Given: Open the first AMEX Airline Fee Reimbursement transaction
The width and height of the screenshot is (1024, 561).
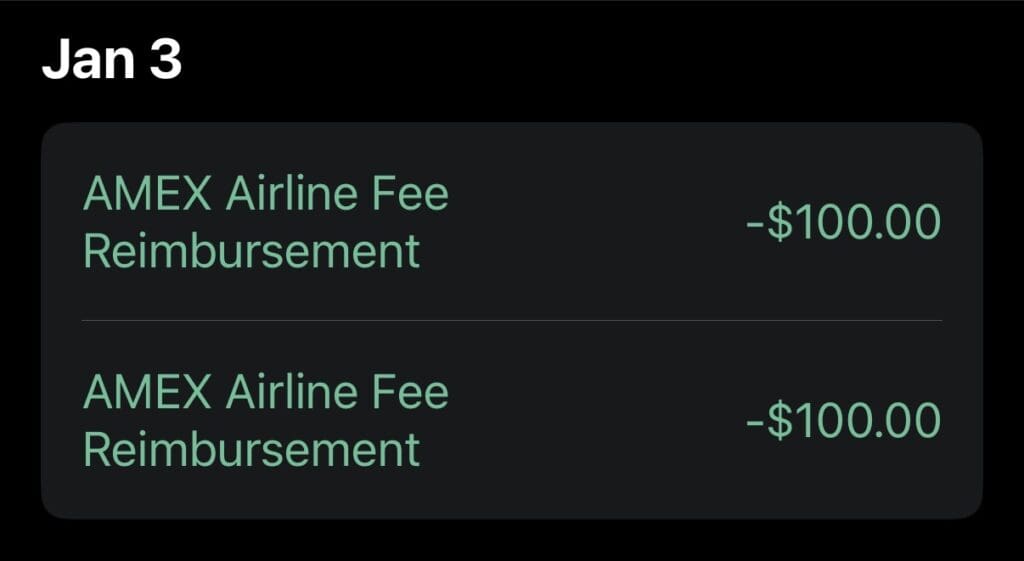Looking at the screenshot, I should point(266,222).
